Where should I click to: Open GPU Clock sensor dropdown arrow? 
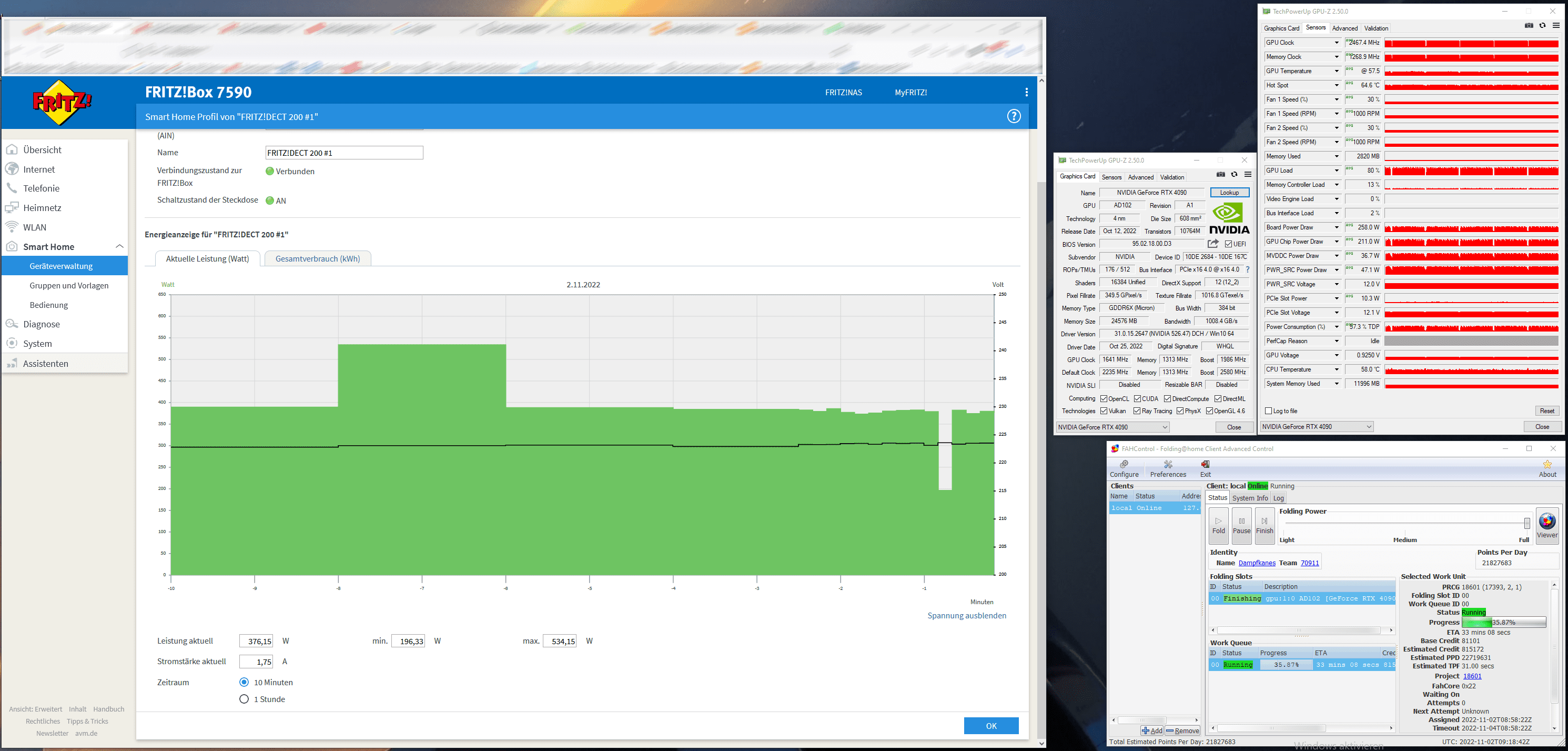pos(1337,43)
